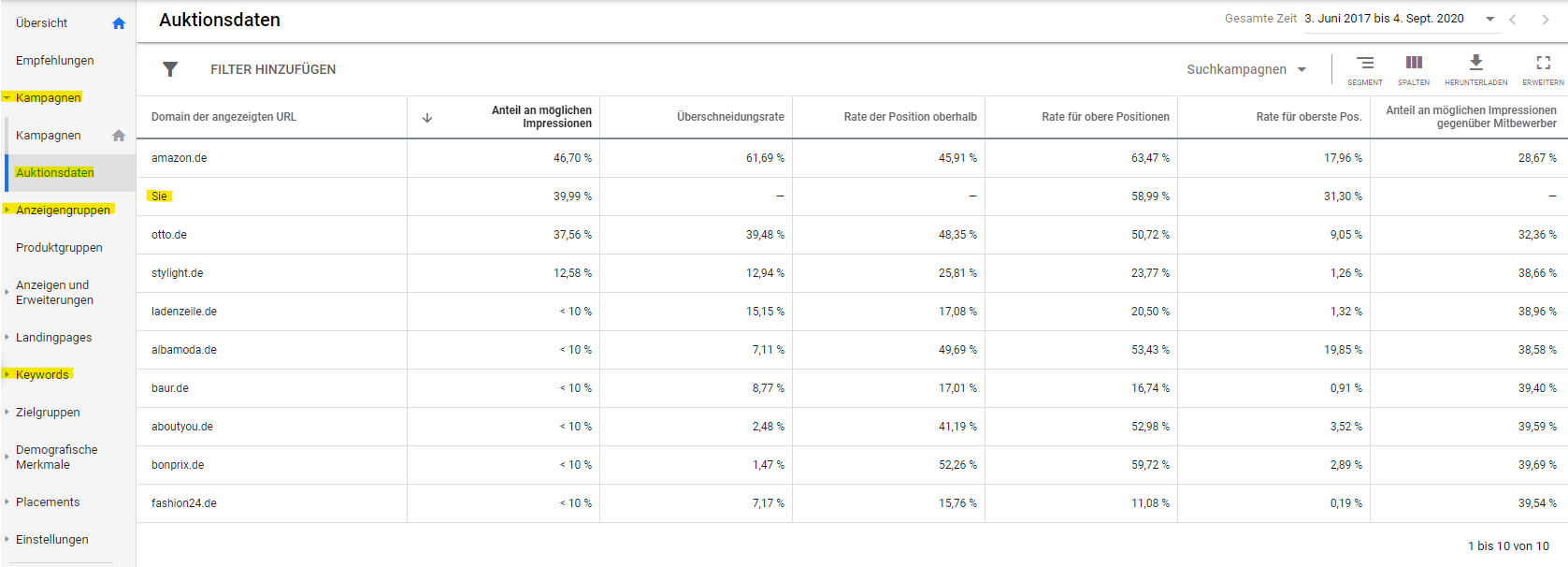Open Auktionsdaten in the sidebar
Screen dimensions: 1568x567
55,173
